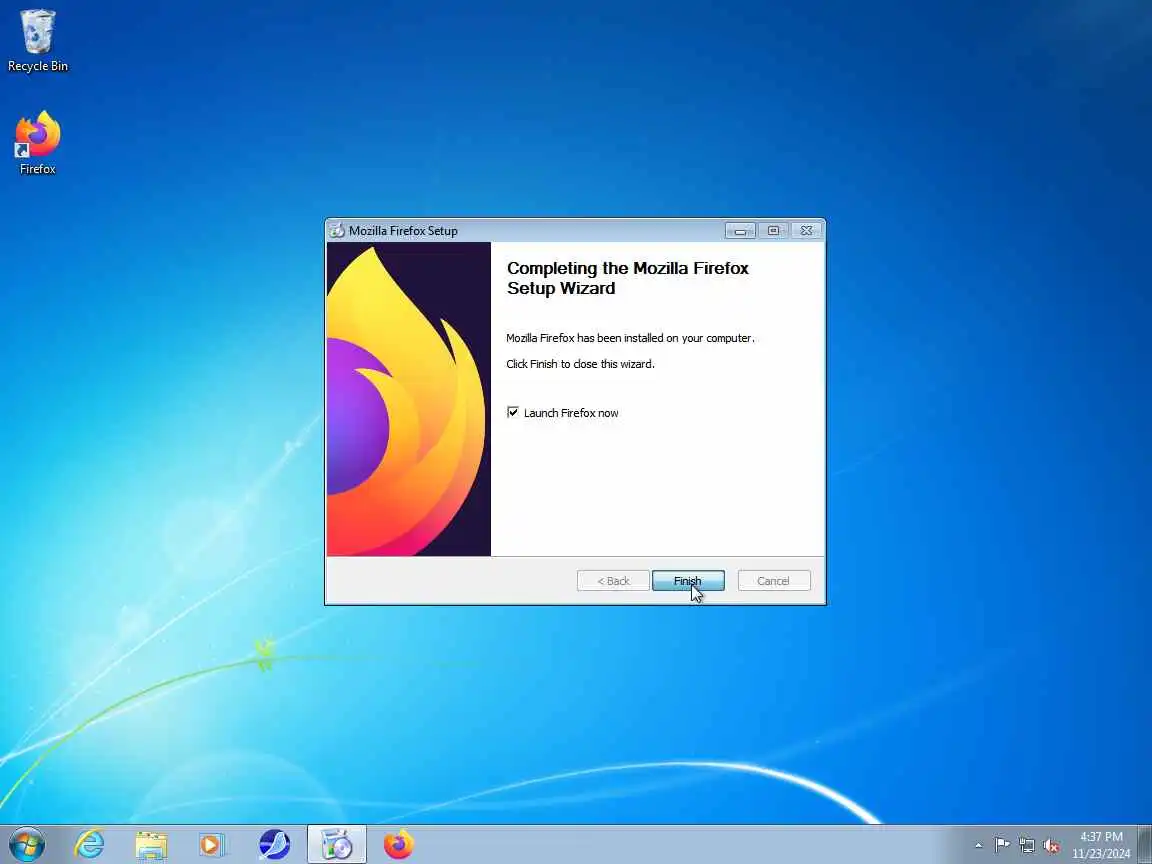Open Firefox from the taskbar
Screen dimensions: 1152x864
tap(398, 845)
